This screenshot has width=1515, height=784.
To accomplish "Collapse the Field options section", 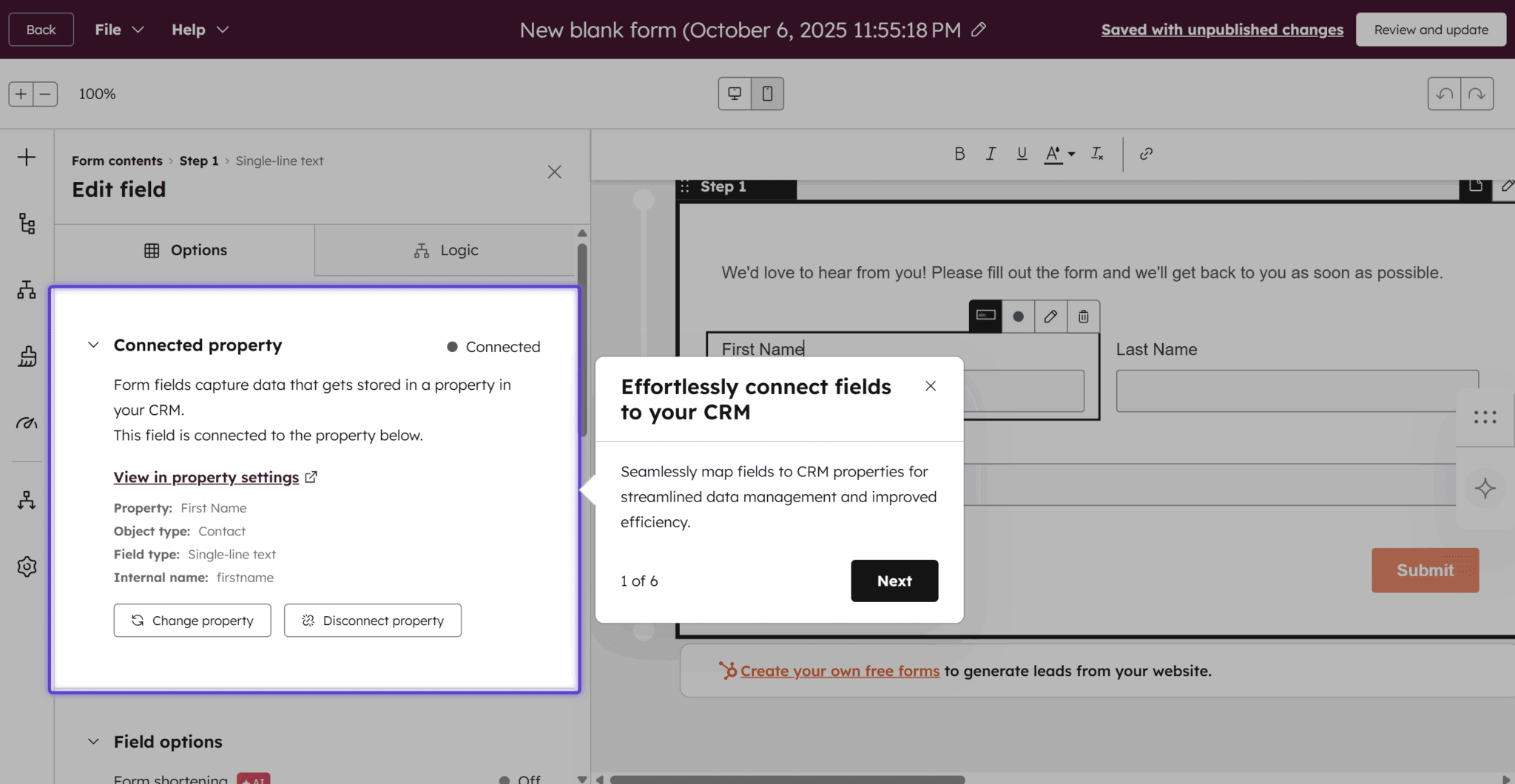I will (x=93, y=742).
